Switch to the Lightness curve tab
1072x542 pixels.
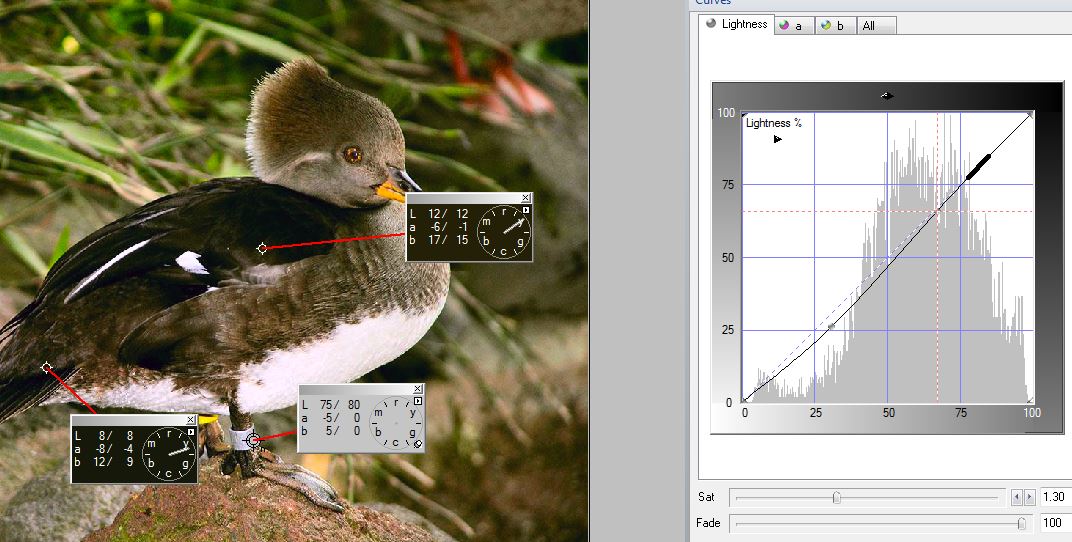(736, 24)
